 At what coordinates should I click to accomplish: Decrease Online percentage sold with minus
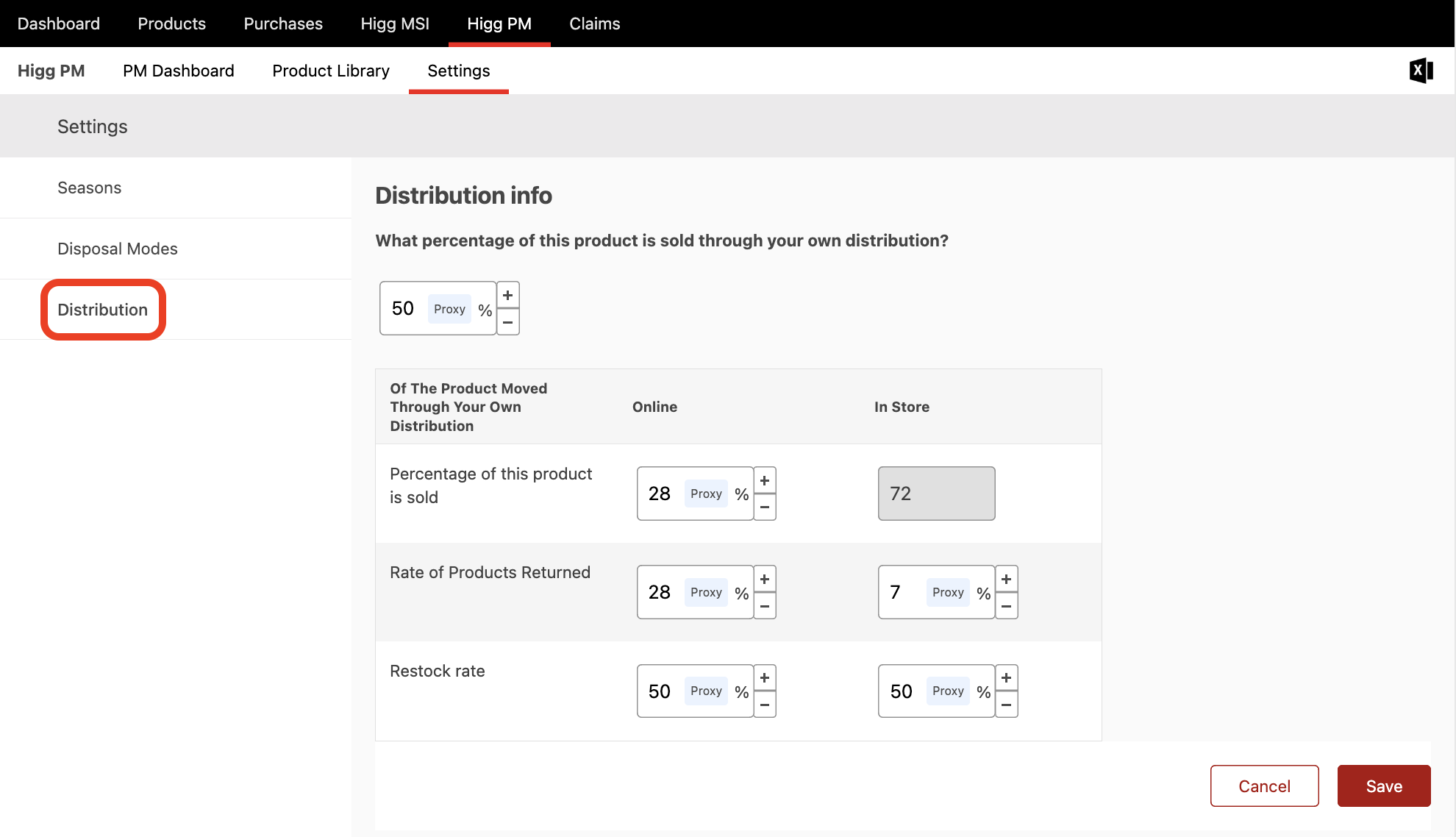(765, 507)
